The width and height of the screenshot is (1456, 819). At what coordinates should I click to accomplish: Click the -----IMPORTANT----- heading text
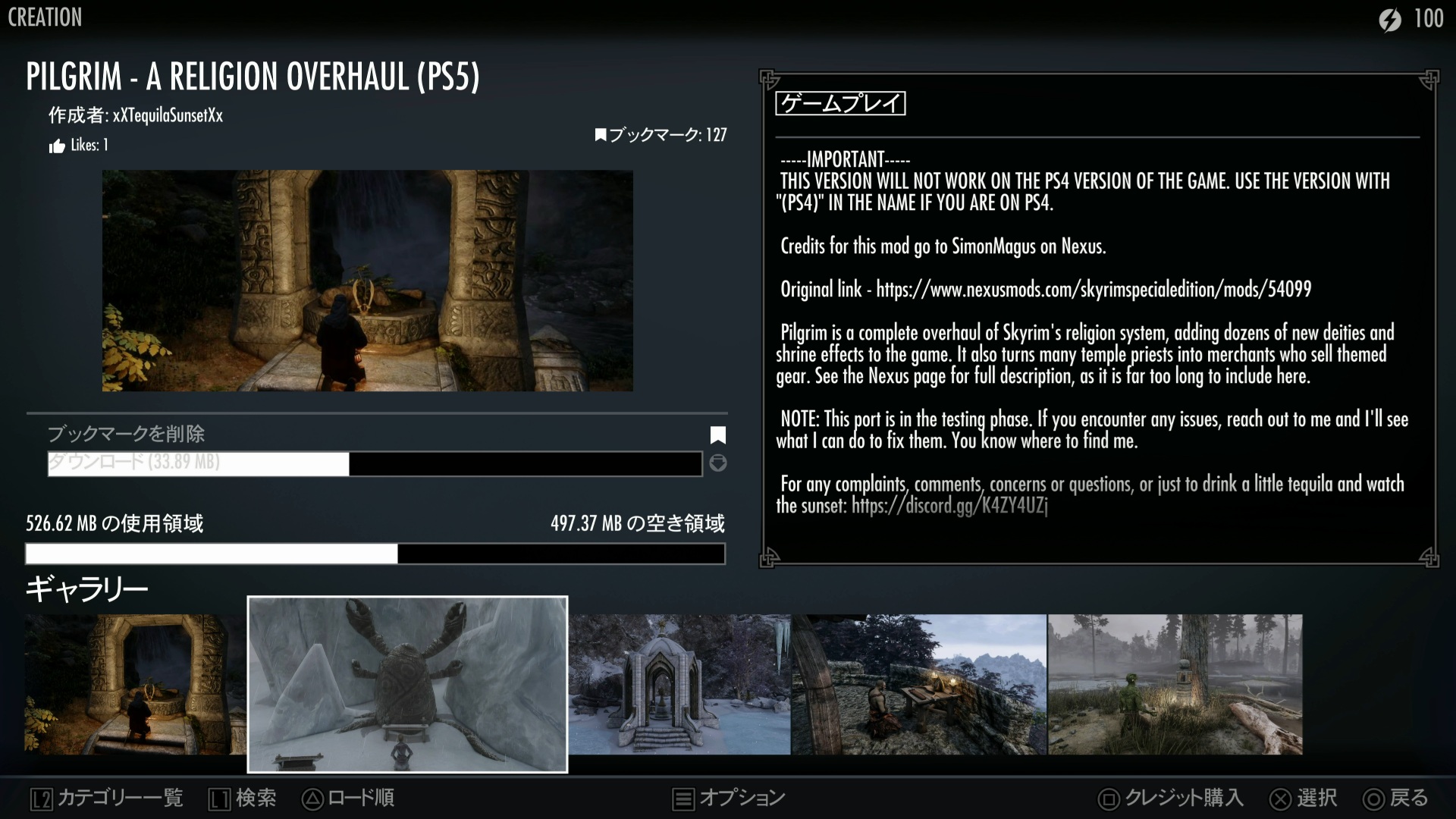coord(846,159)
